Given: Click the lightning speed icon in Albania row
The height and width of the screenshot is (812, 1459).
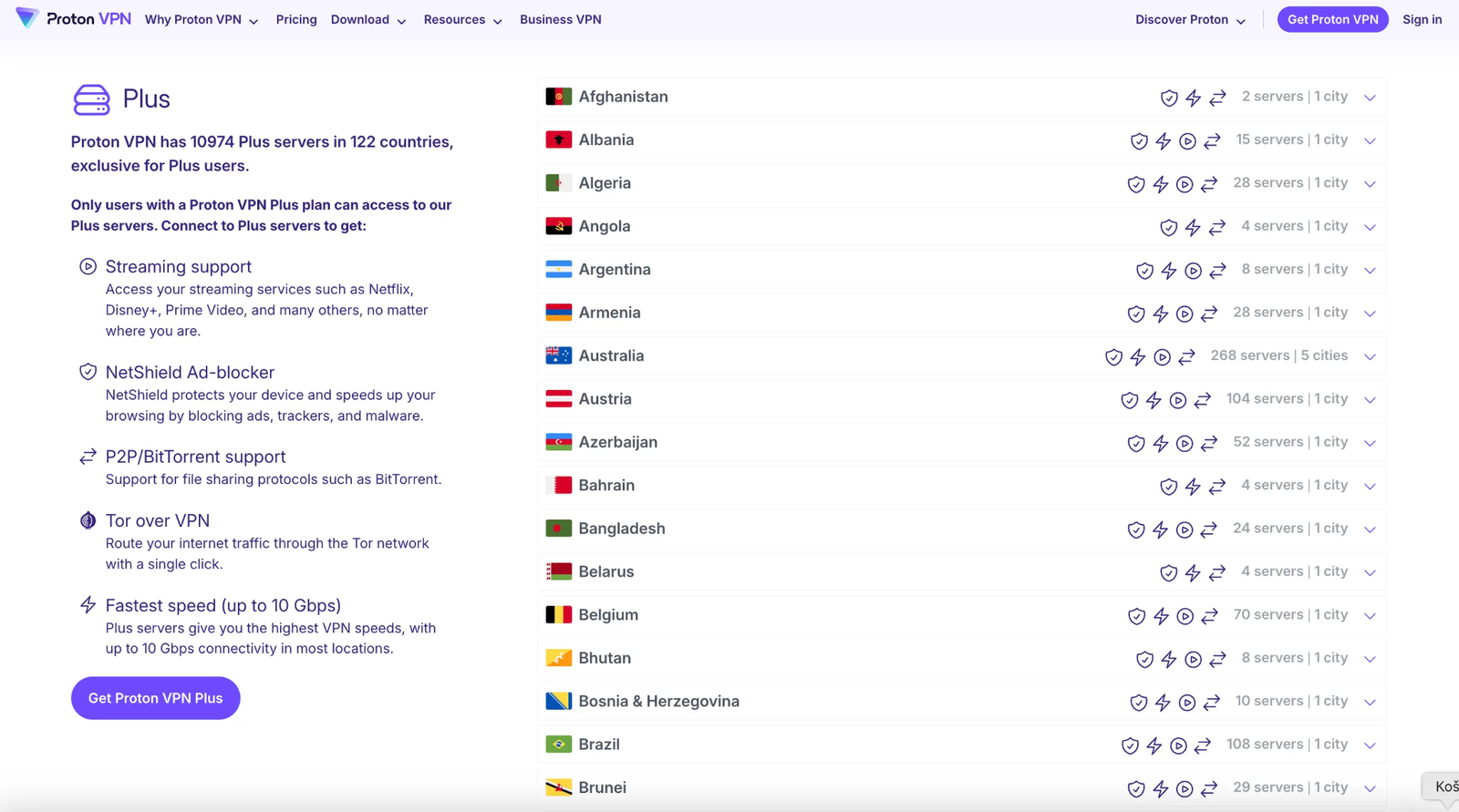Looking at the screenshot, I should [1164, 140].
